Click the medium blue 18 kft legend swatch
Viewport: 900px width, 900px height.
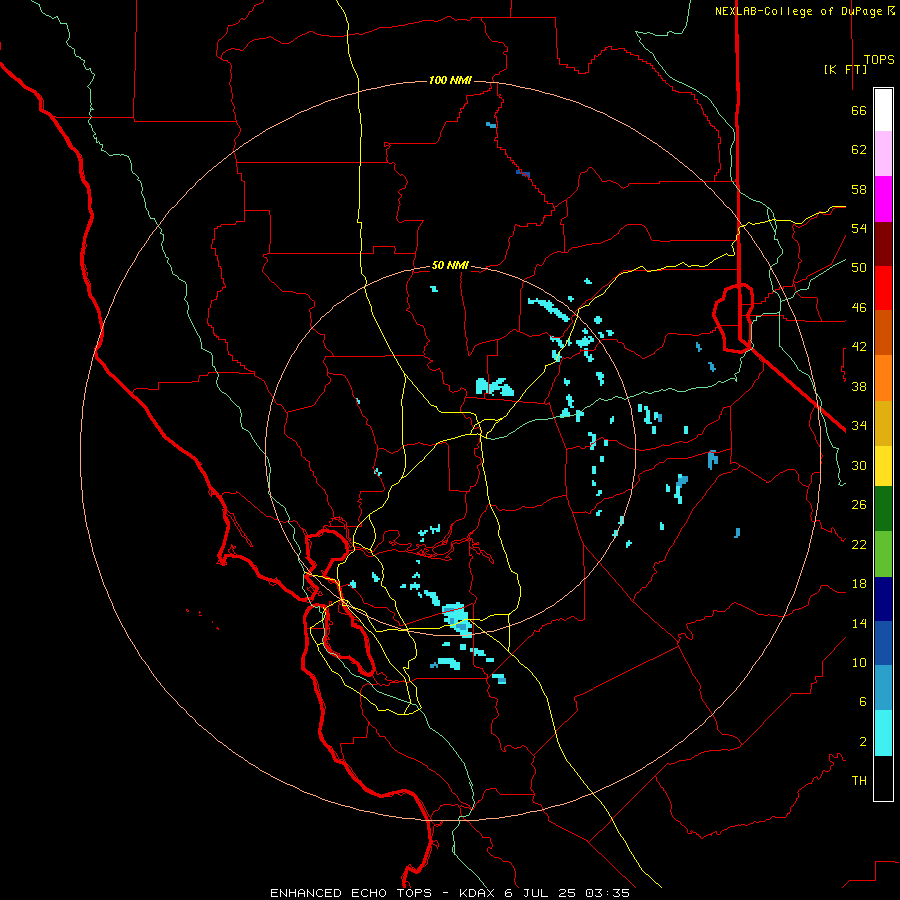pyautogui.click(x=883, y=643)
